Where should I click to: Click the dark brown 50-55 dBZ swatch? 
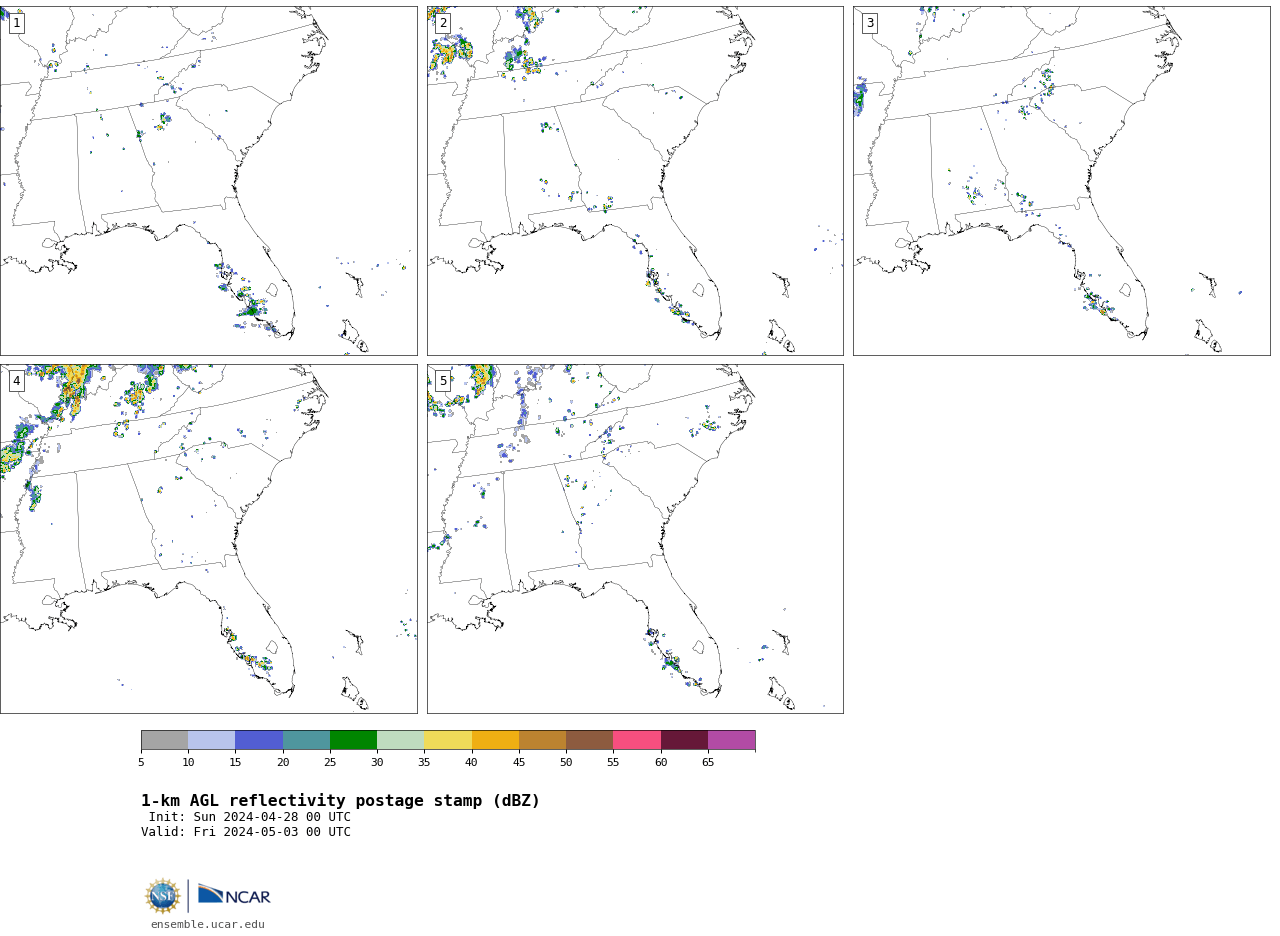[x=590, y=740]
